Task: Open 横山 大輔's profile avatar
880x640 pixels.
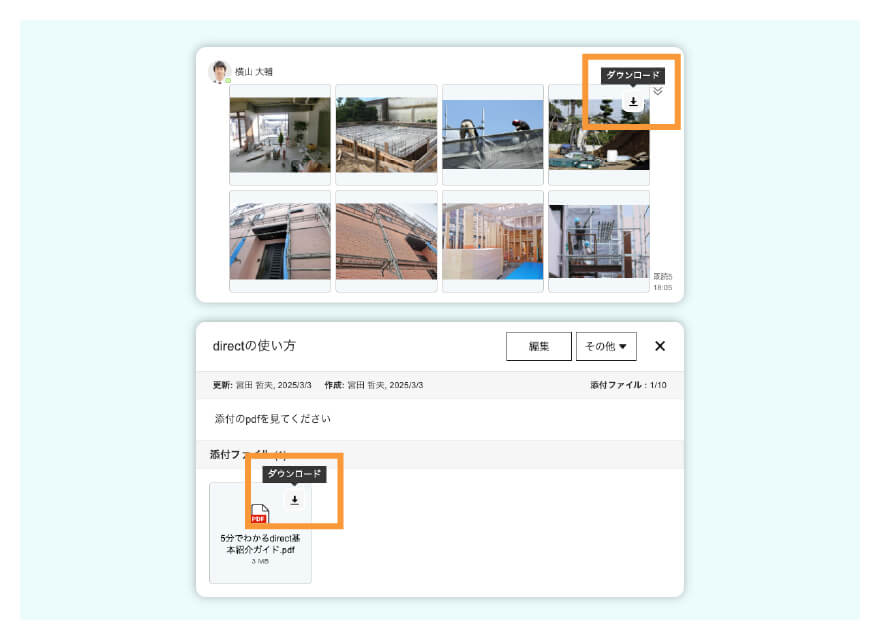Action: coord(219,70)
